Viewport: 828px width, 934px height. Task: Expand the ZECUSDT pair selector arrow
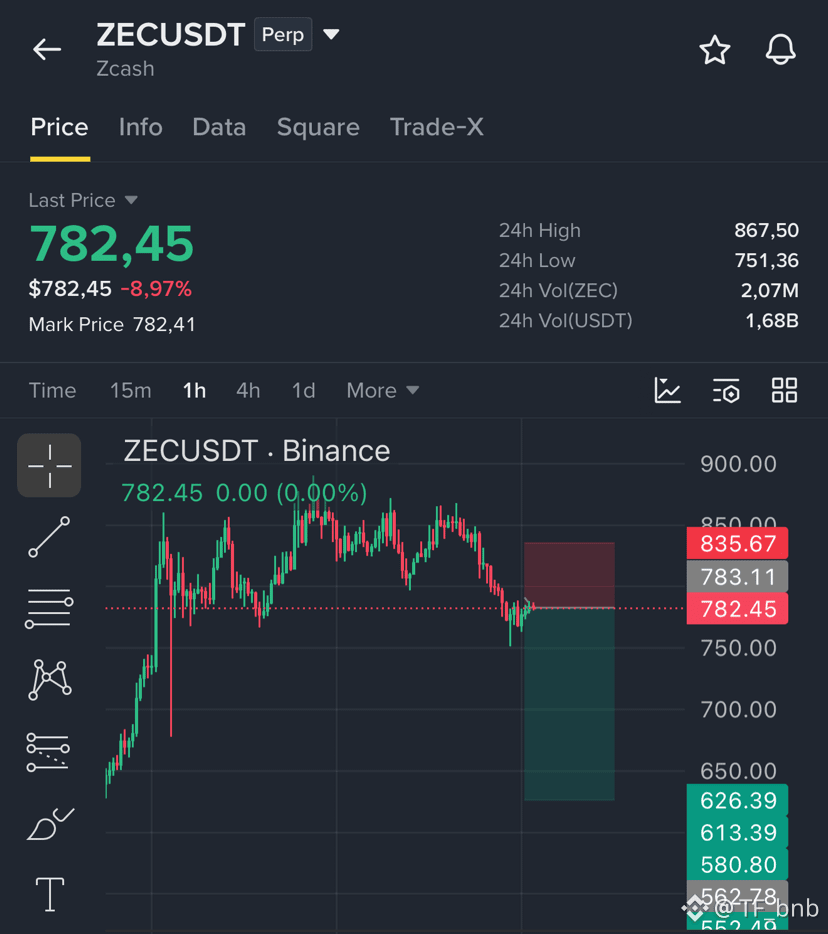click(x=331, y=35)
